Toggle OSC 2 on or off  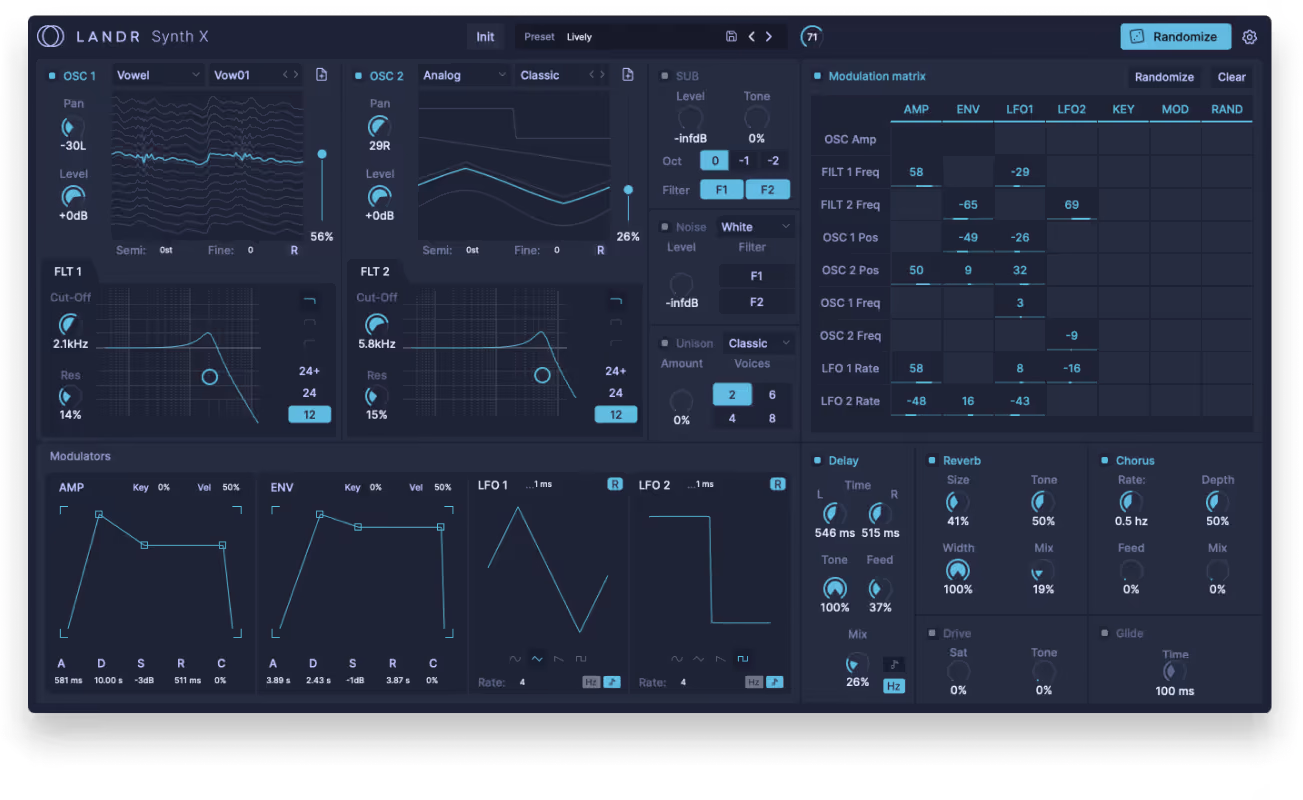point(359,76)
